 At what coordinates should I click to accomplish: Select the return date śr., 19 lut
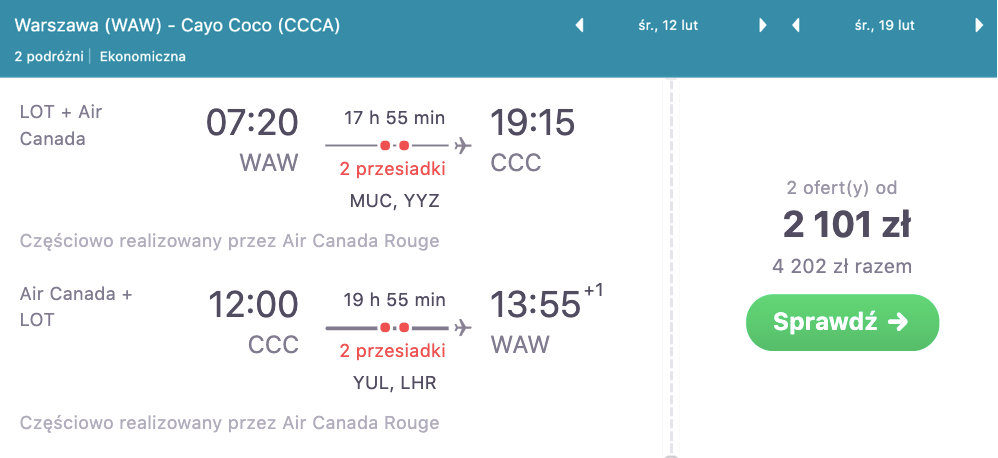(886, 26)
